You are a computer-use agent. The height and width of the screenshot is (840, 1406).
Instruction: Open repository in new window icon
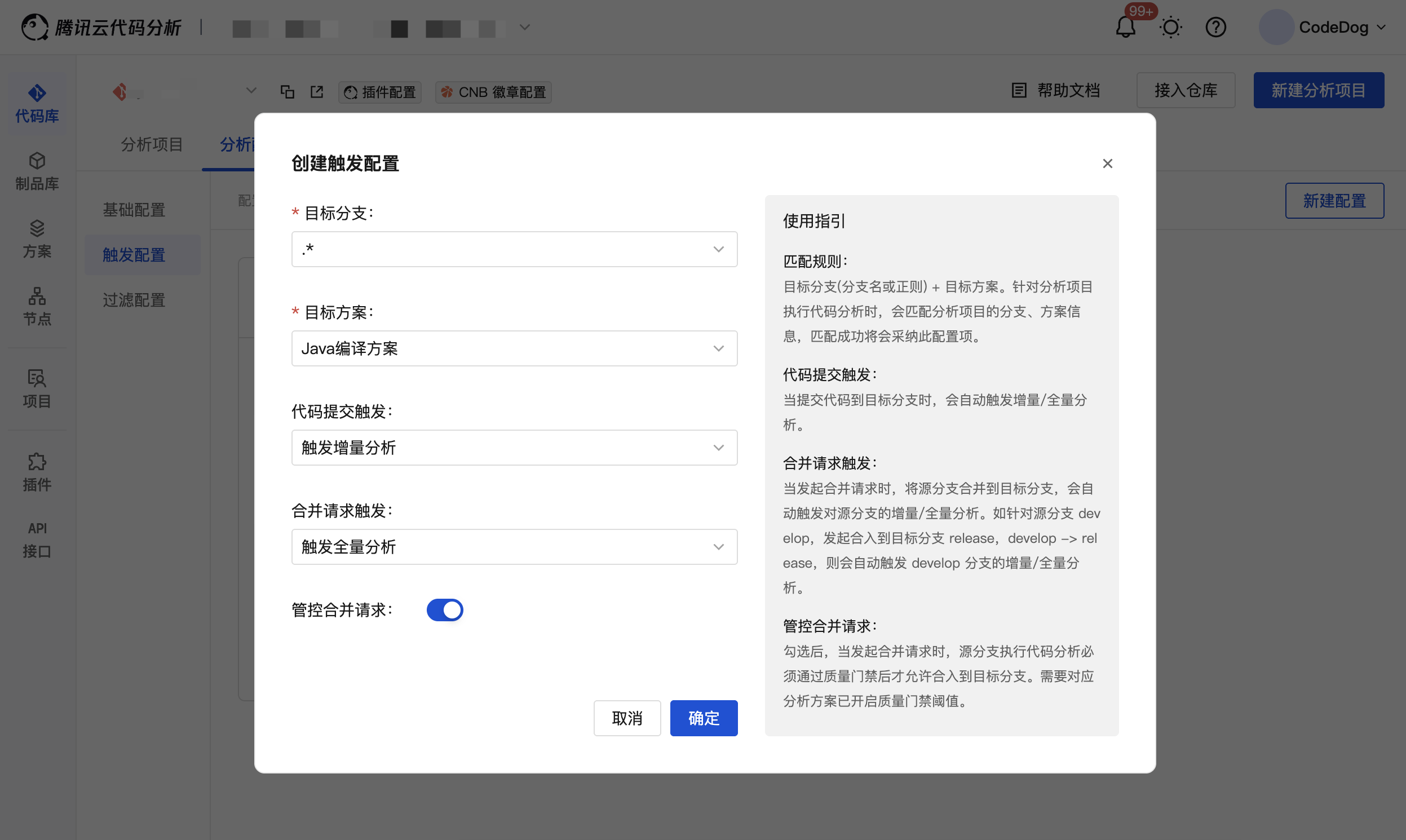click(x=317, y=92)
